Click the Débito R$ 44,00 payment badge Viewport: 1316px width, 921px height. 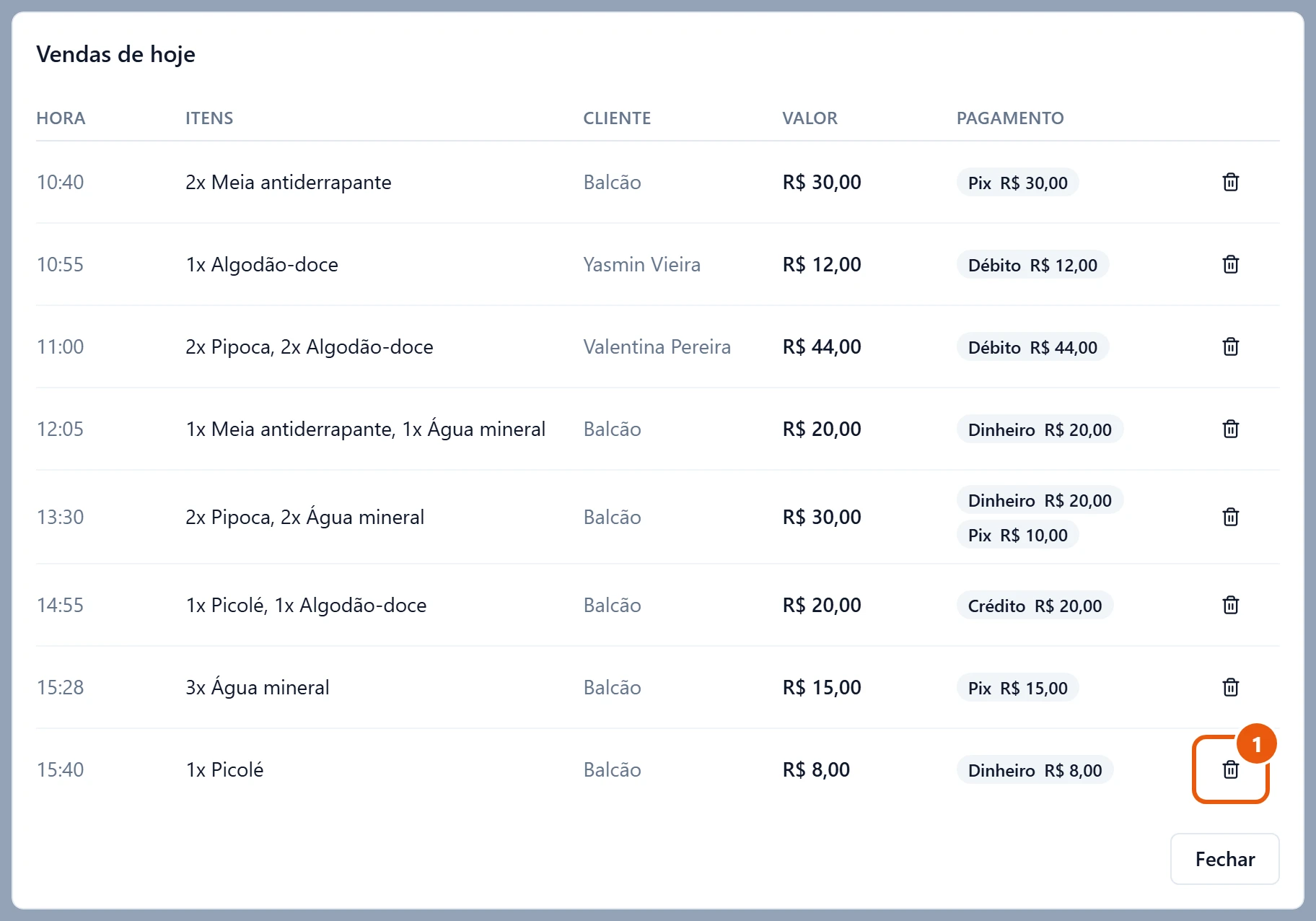pos(1032,347)
